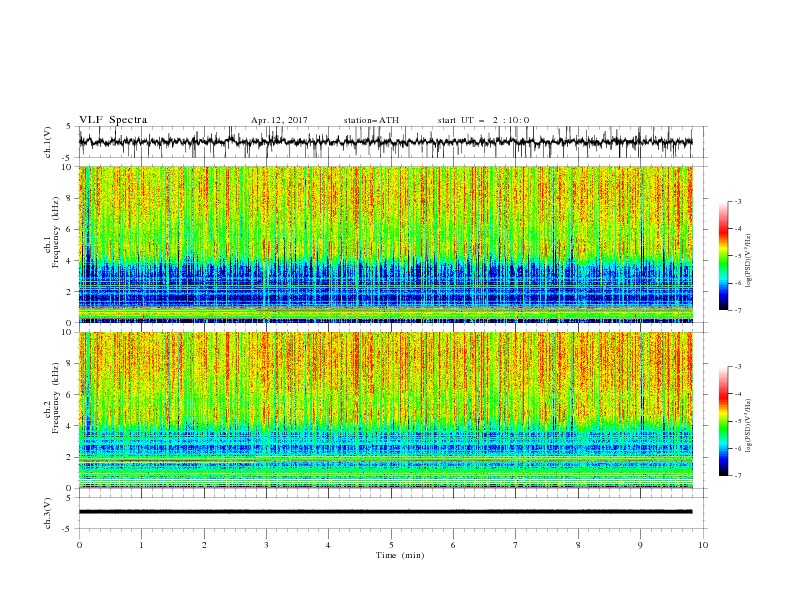Click the "-3" tick on ch.2 colorbar
This screenshot has height=612, width=792.
tap(737, 367)
